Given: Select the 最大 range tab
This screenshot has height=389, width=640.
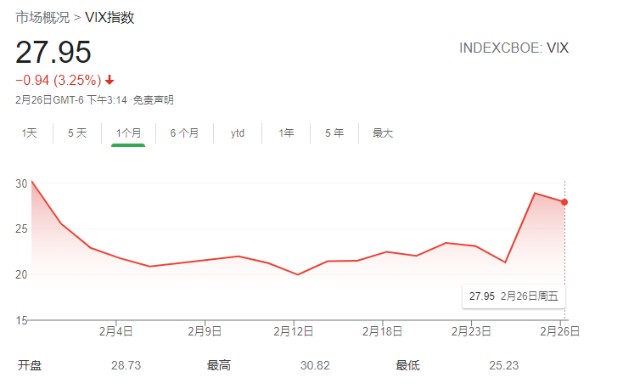Looking at the screenshot, I should [x=382, y=133].
